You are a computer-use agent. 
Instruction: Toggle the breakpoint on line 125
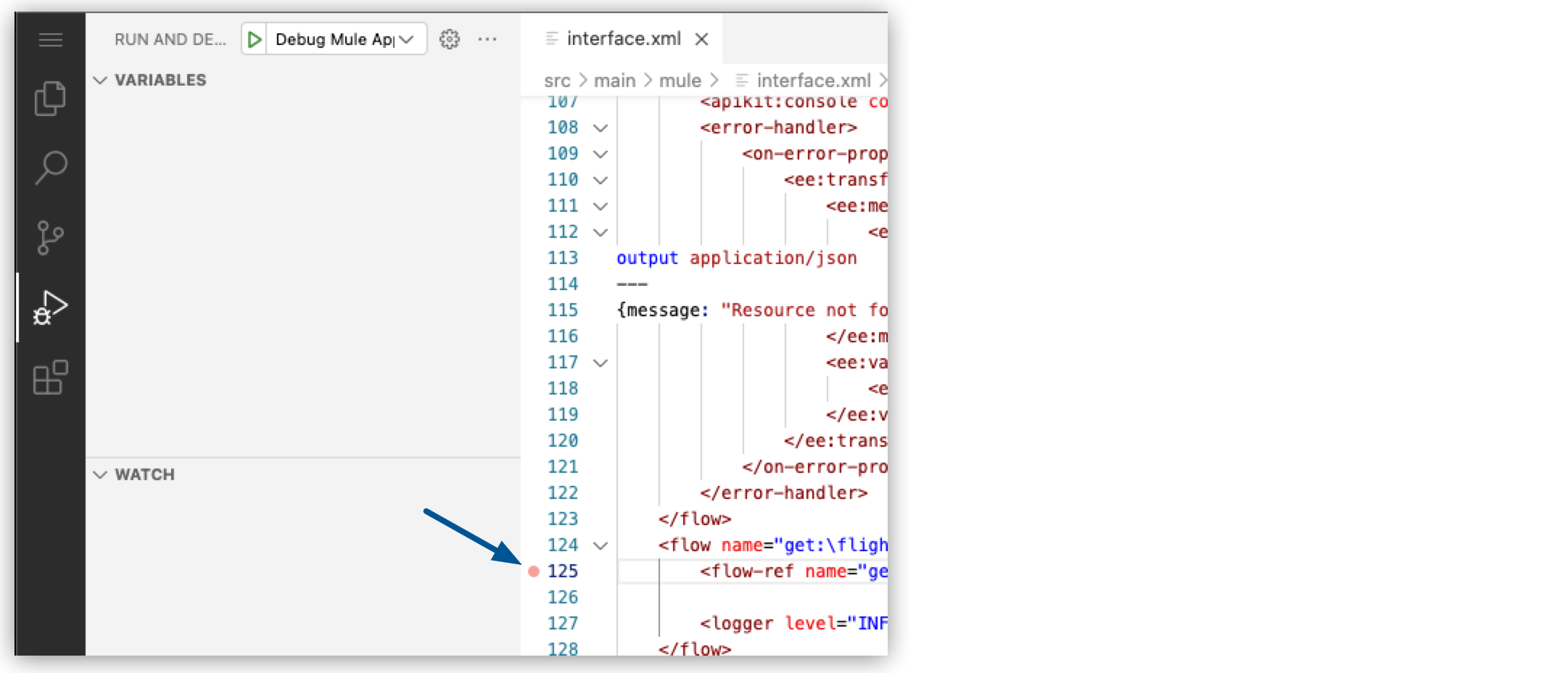[533, 571]
